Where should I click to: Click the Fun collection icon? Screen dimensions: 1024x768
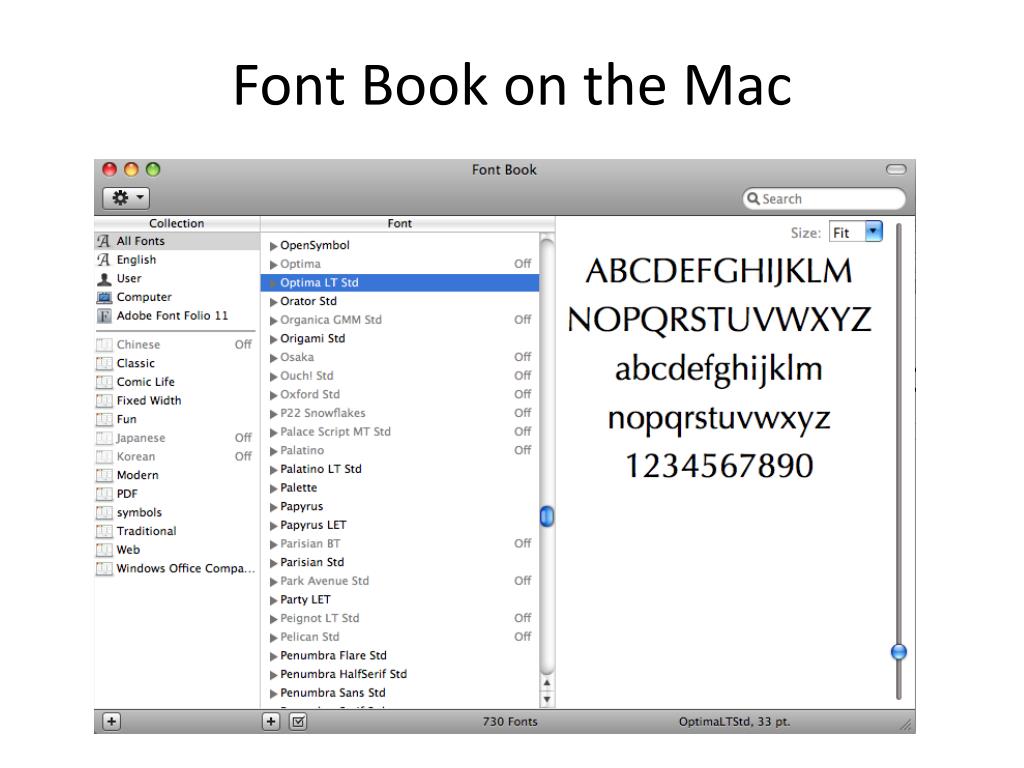pos(104,419)
